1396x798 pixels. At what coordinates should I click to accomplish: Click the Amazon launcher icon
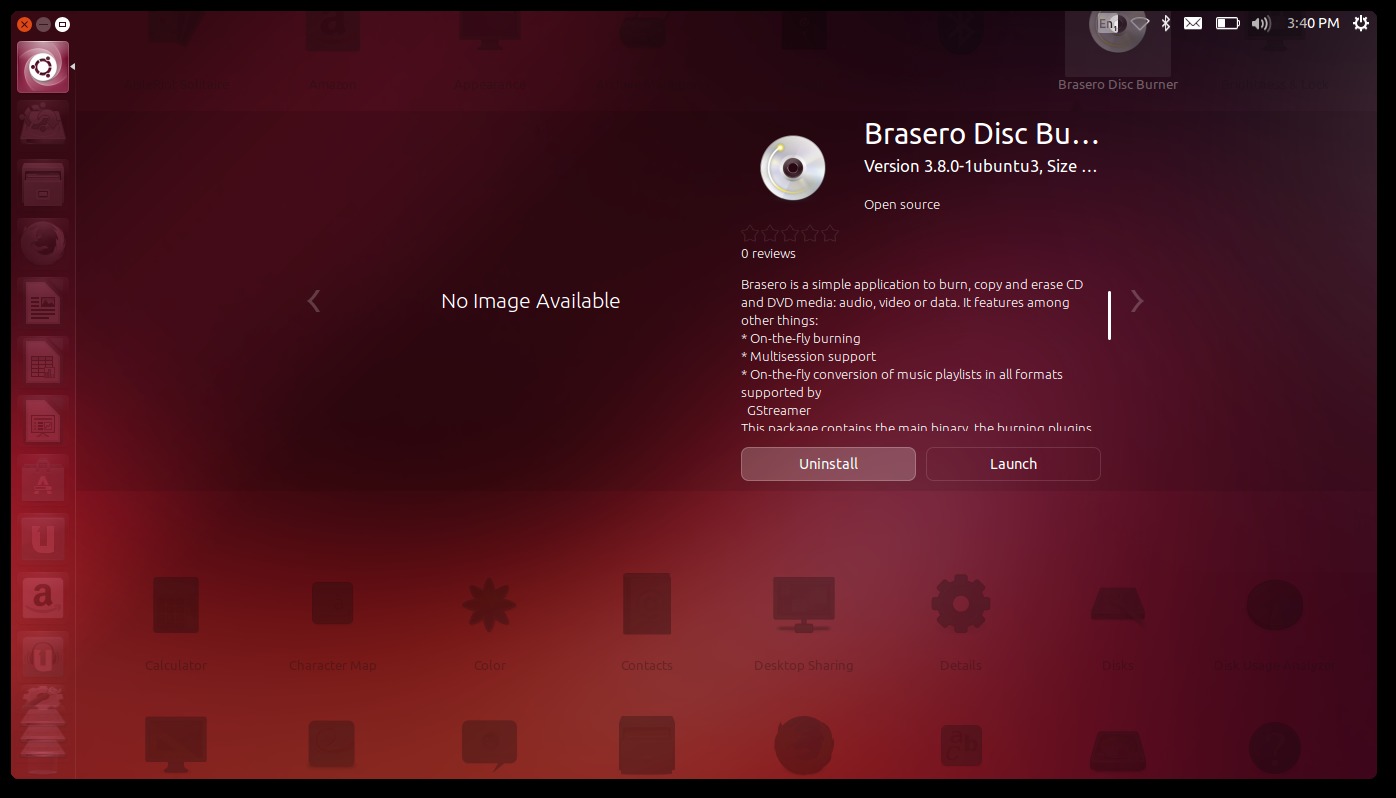(43, 597)
